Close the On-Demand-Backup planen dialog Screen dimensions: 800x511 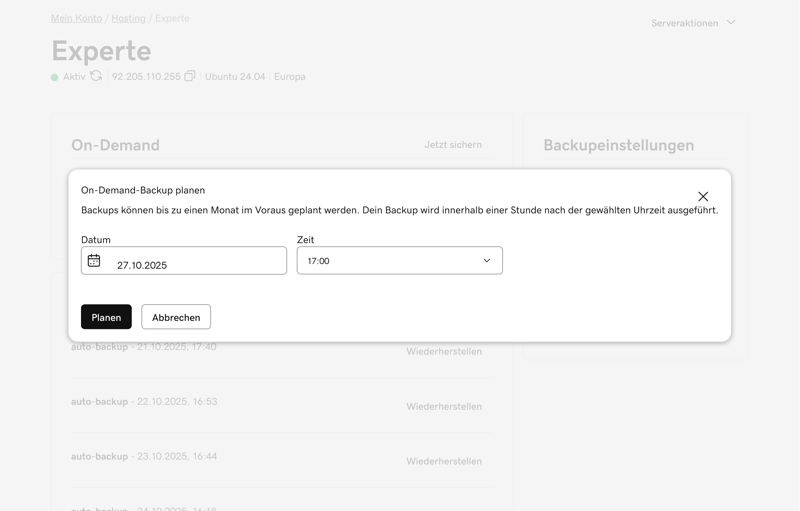pyautogui.click(x=703, y=197)
